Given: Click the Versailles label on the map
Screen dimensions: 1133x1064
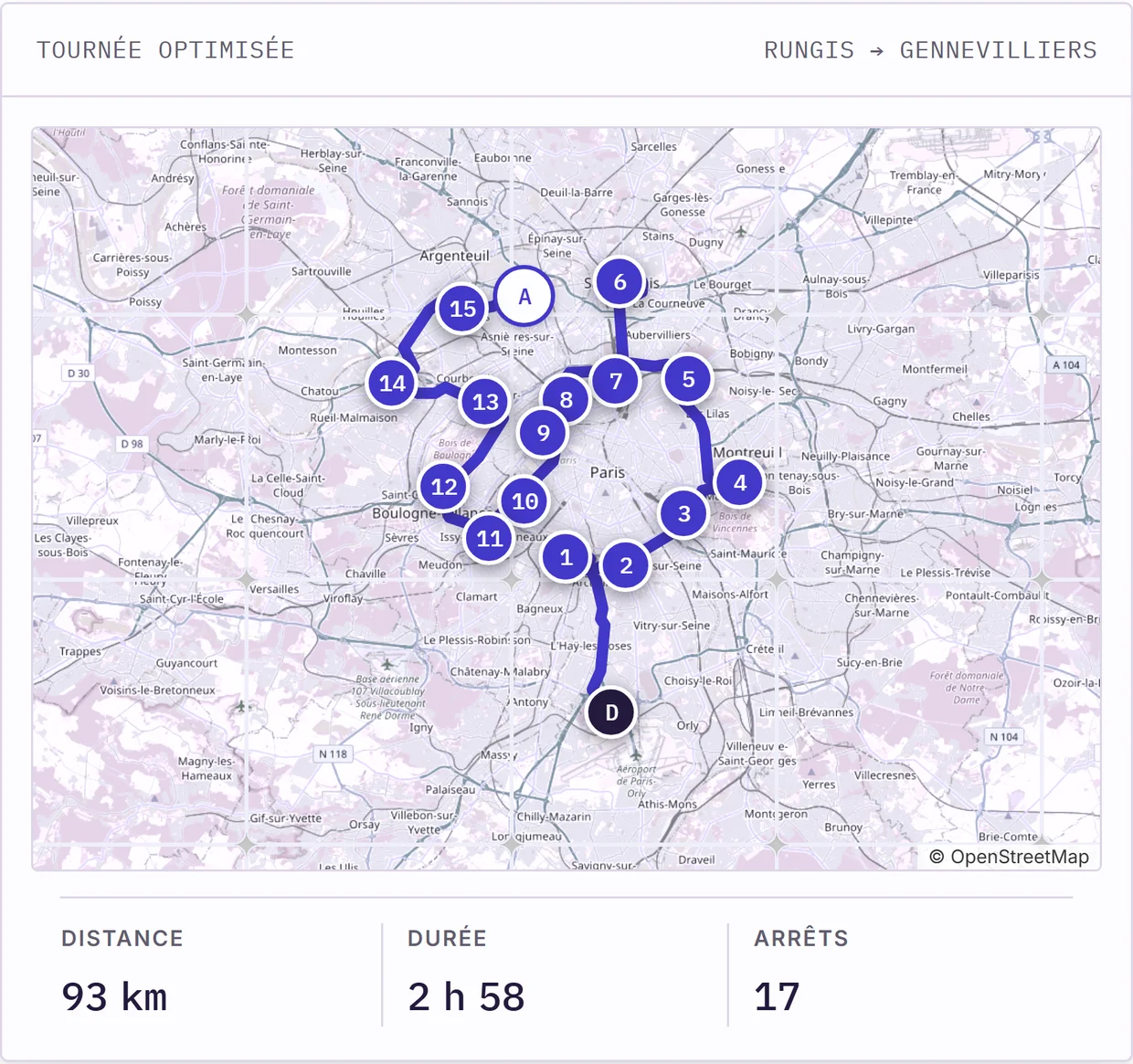Looking at the screenshot, I should coord(274,589).
